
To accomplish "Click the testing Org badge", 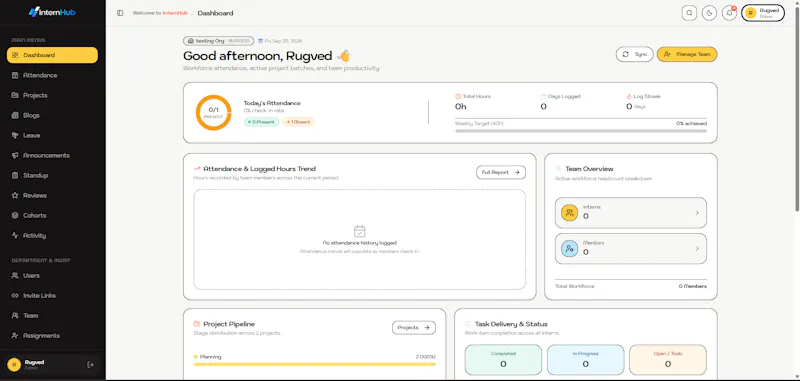I will (218, 41).
